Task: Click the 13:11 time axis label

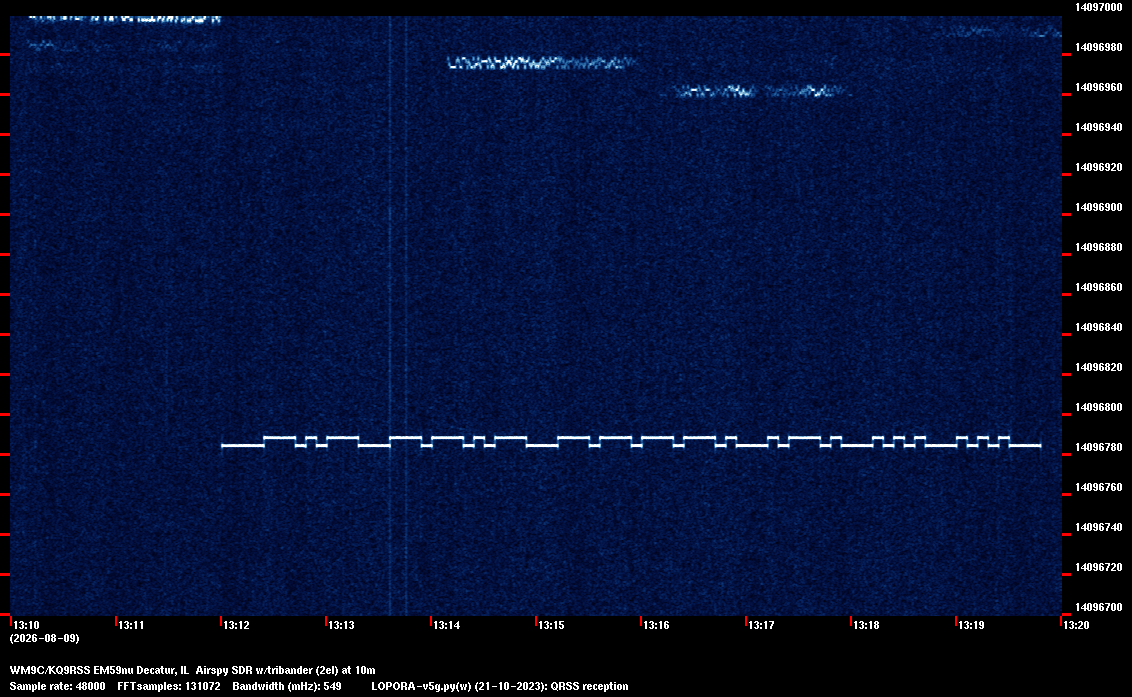Action: pos(131,625)
